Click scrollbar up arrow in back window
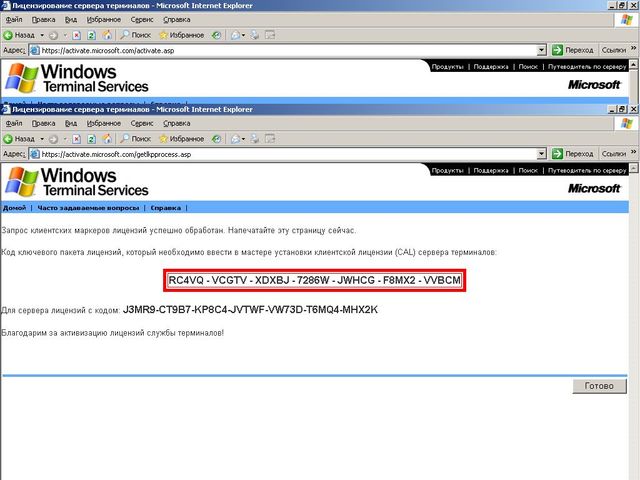The image size is (640, 480). pos(633,64)
